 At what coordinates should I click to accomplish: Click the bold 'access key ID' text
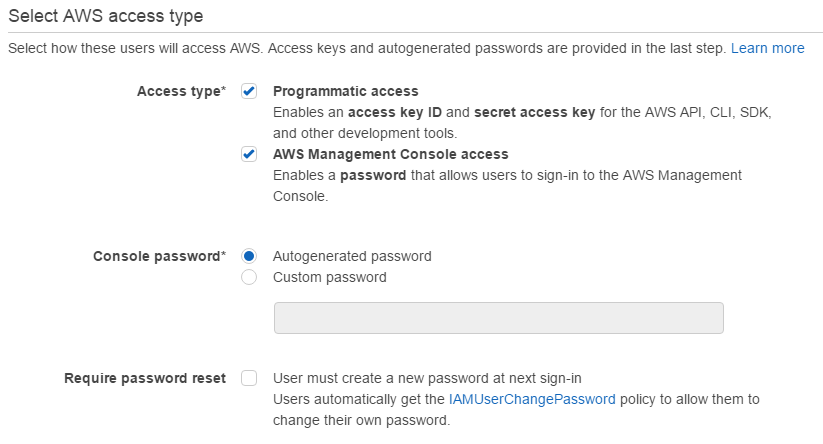[395, 112]
